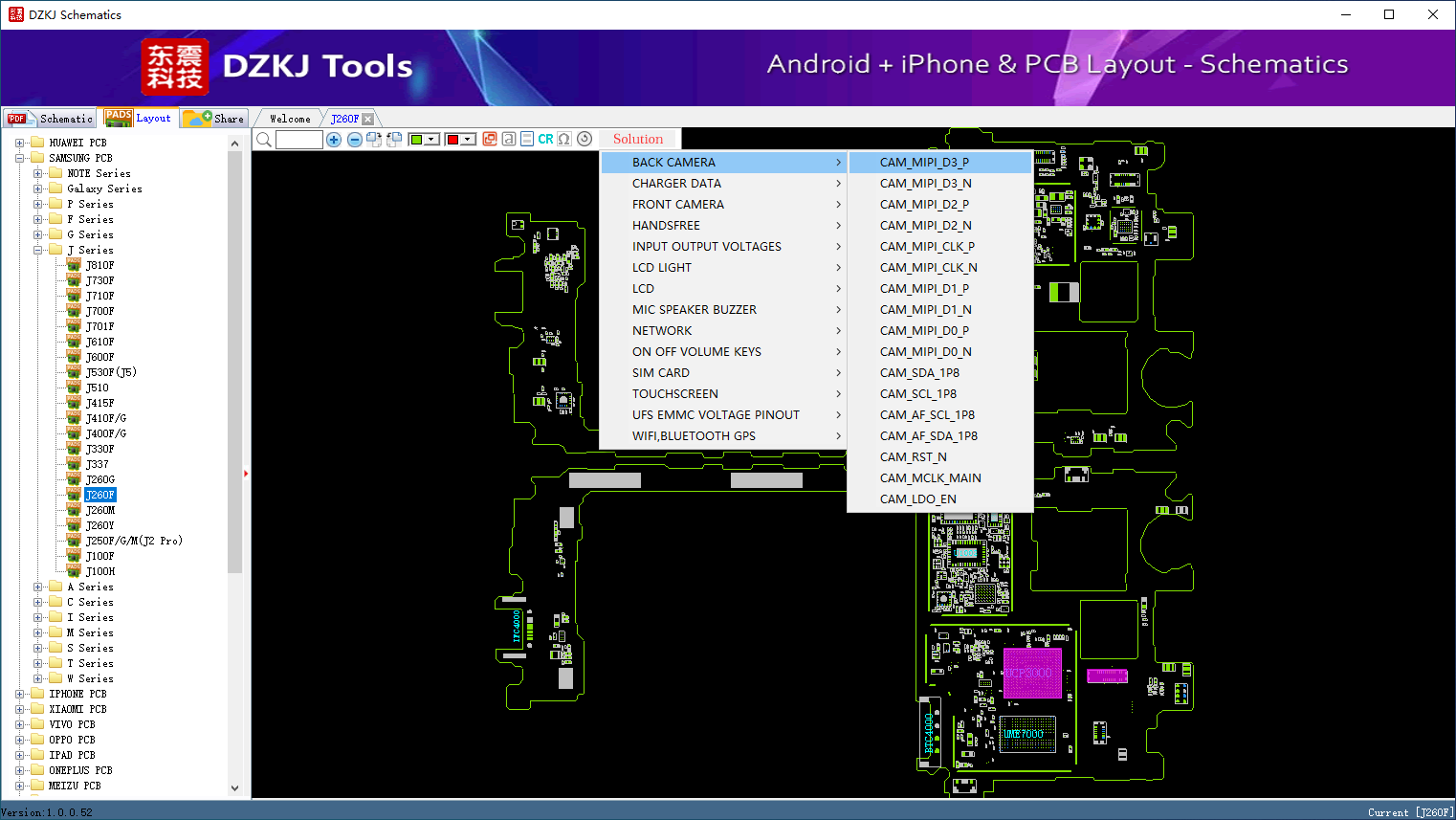This screenshot has height=820, width=1456.
Task: Click the red color swatch in the toolbar
Action: pos(453,140)
